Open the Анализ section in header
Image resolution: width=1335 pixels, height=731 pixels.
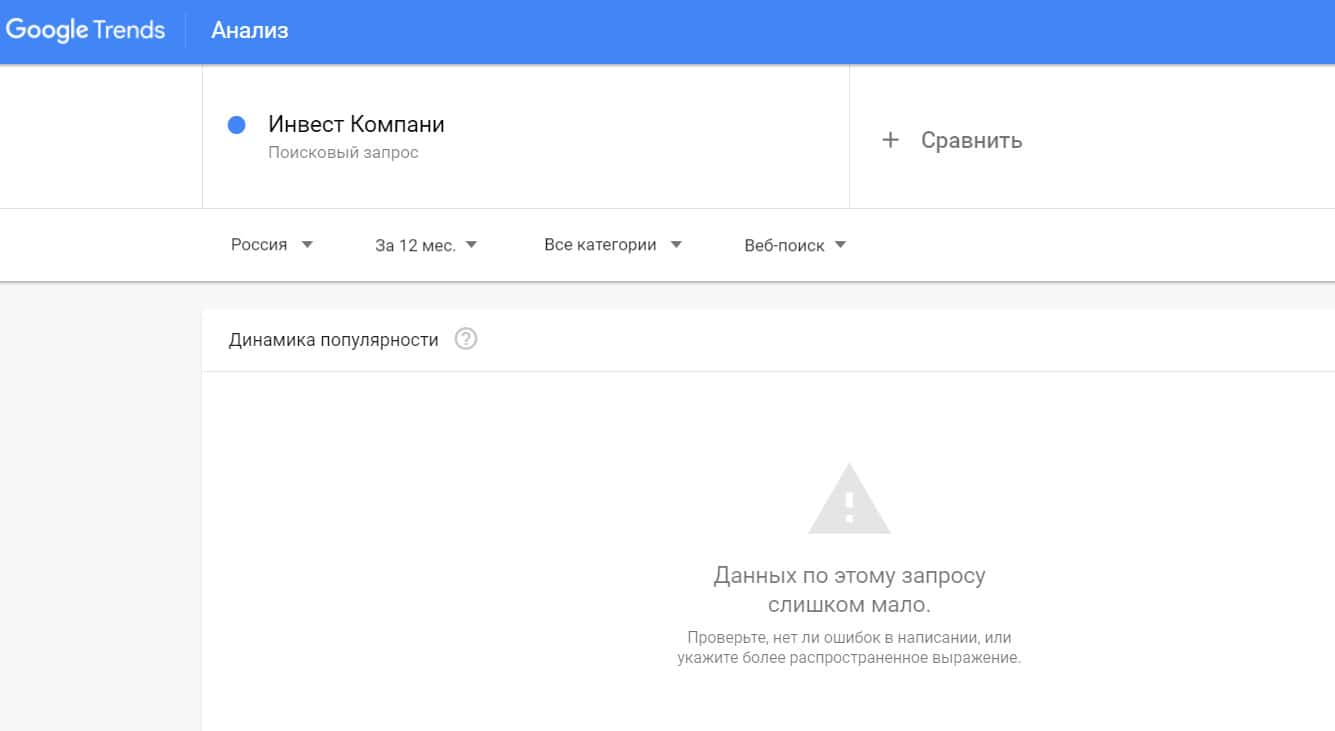(249, 31)
